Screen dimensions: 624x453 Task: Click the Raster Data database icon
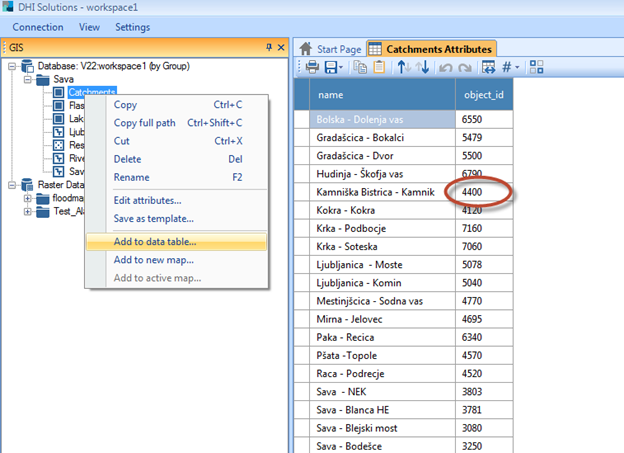coord(27,185)
